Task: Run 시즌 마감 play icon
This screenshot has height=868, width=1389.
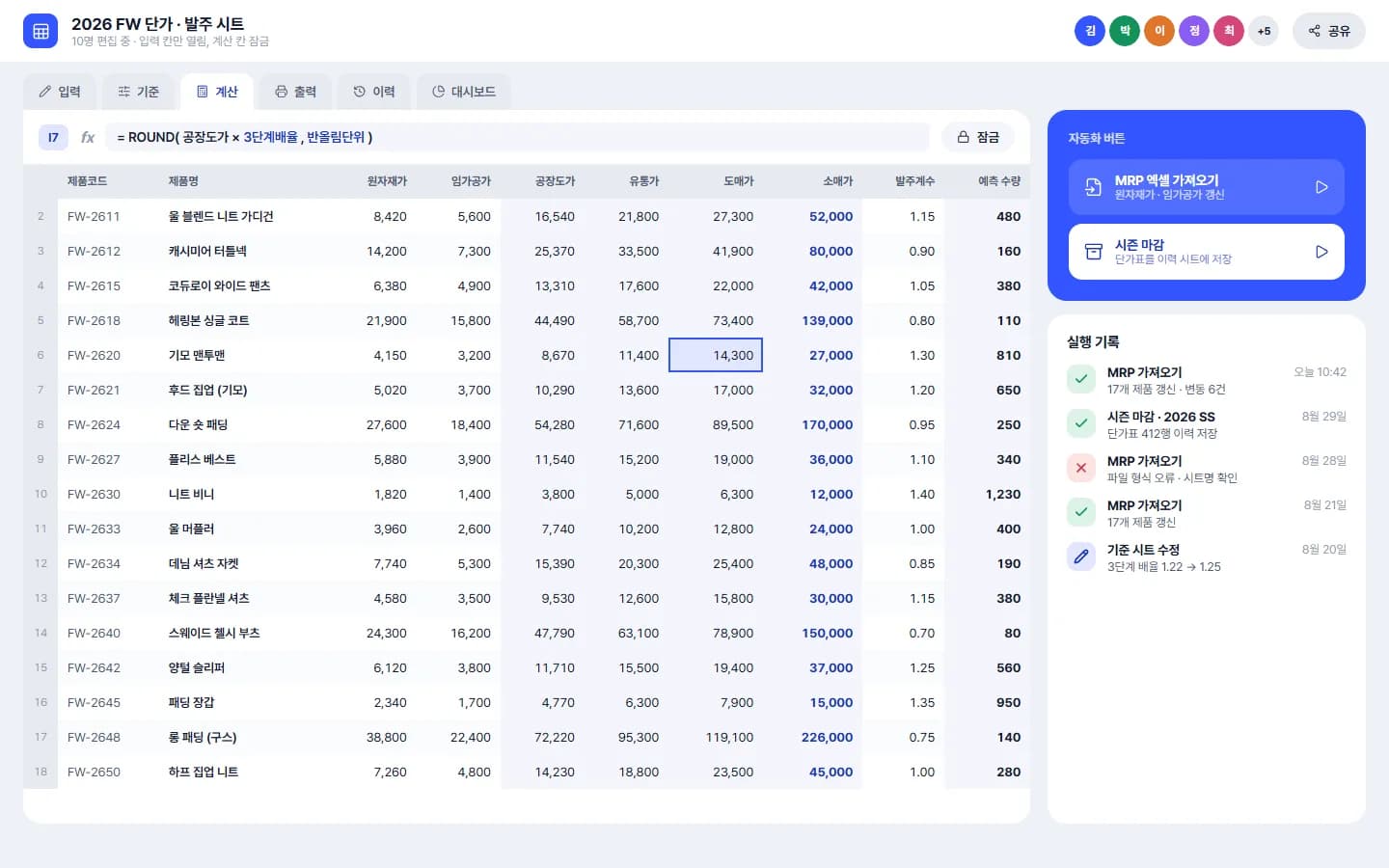Action: coord(1321,252)
